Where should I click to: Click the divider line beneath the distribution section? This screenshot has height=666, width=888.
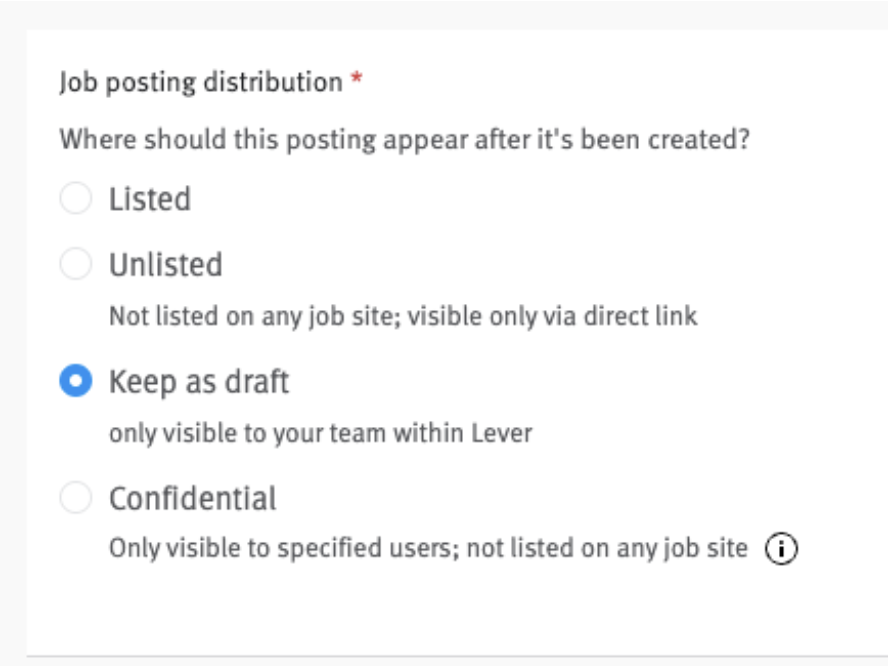pyautogui.click(x=457, y=657)
